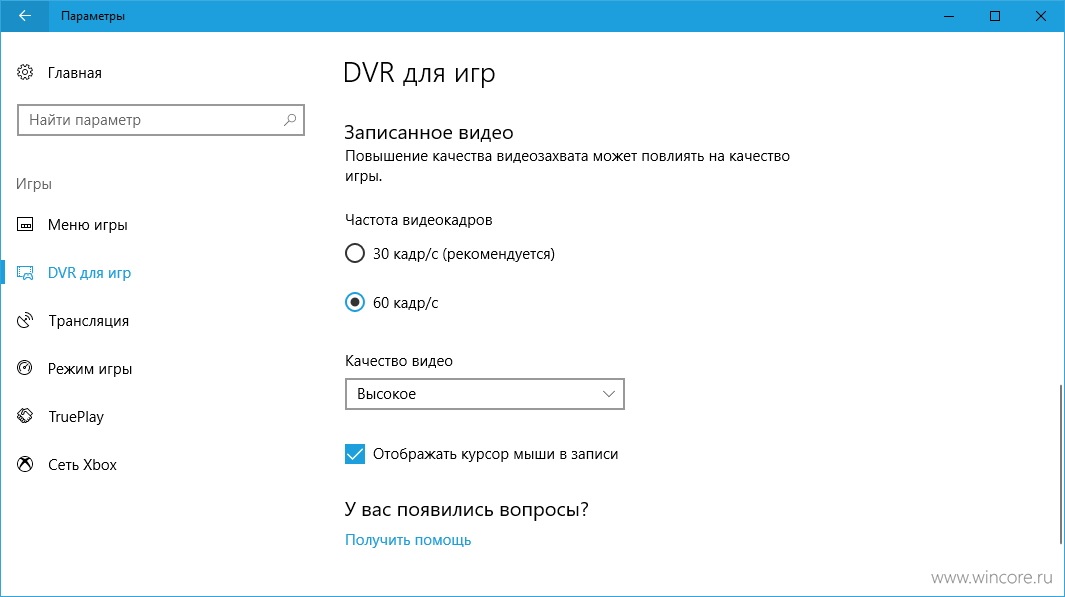
Task: Click the Режим игры gauge icon
Action: [x=25, y=368]
